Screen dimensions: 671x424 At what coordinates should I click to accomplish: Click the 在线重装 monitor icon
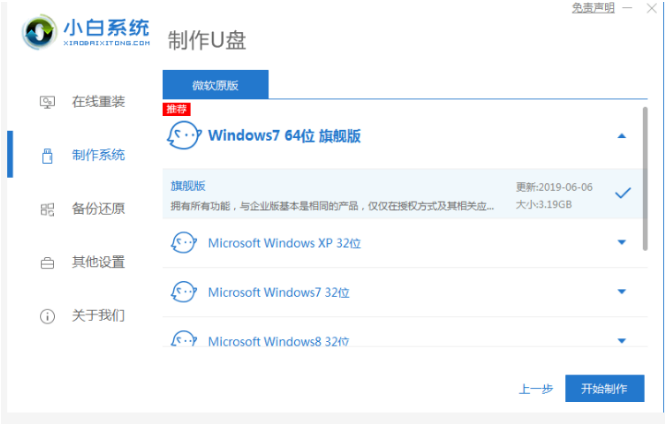coord(47,102)
